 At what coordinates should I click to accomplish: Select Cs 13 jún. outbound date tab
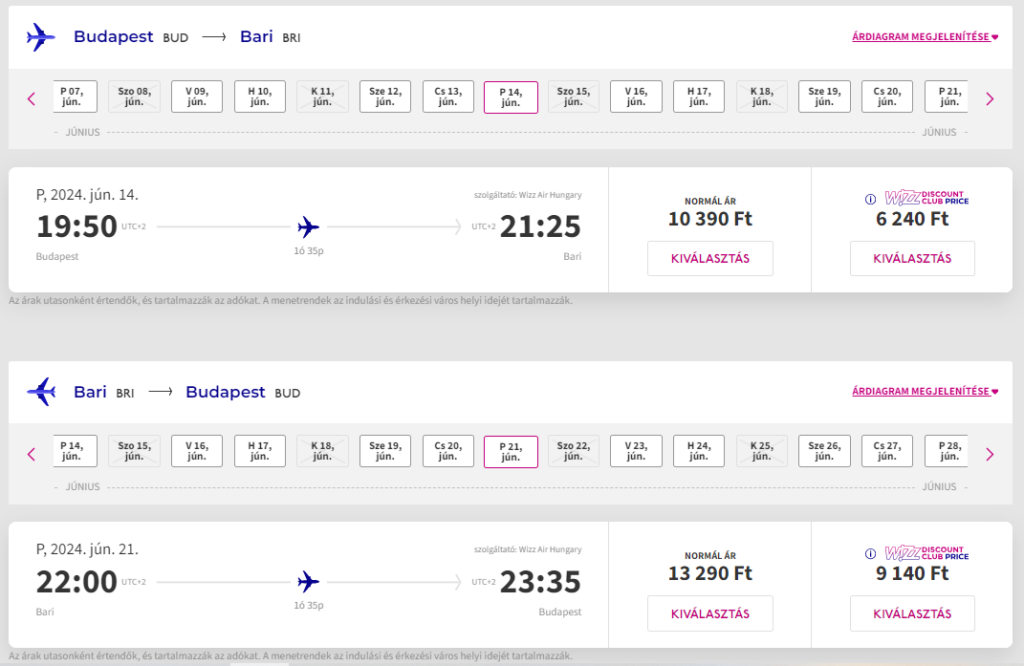(x=448, y=97)
